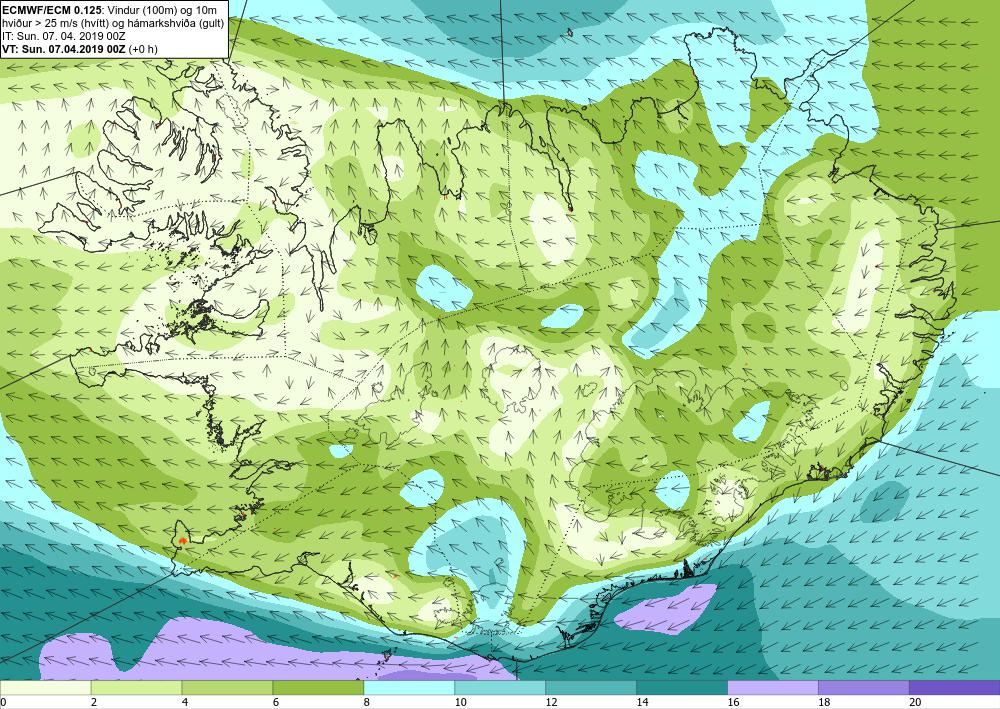Select the dark teal 14–16 m/s legend swatch
1000x709 pixels.
682,688
